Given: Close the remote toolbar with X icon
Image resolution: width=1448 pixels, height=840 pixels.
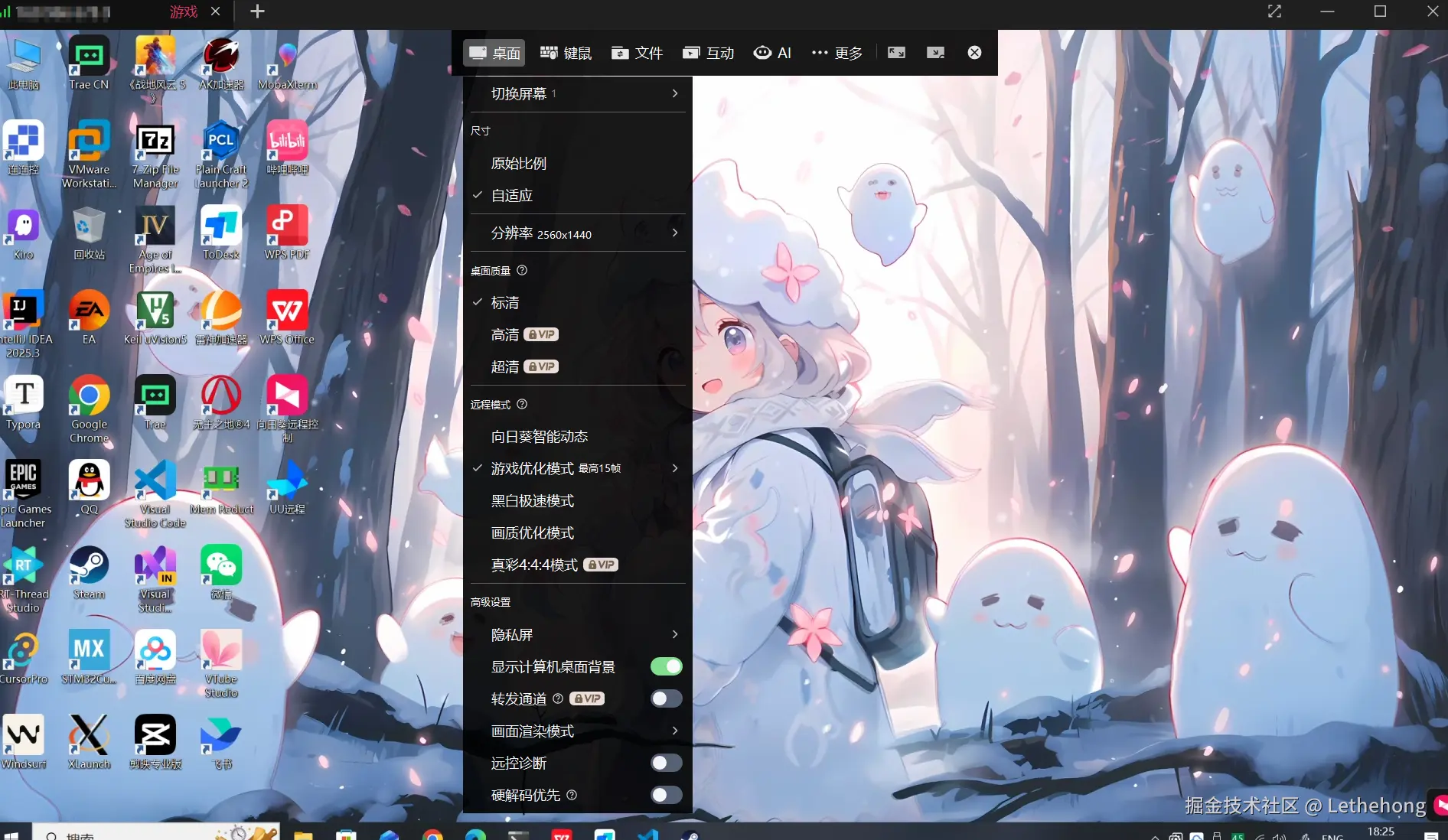Looking at the screenshot, I should (974, 53).
